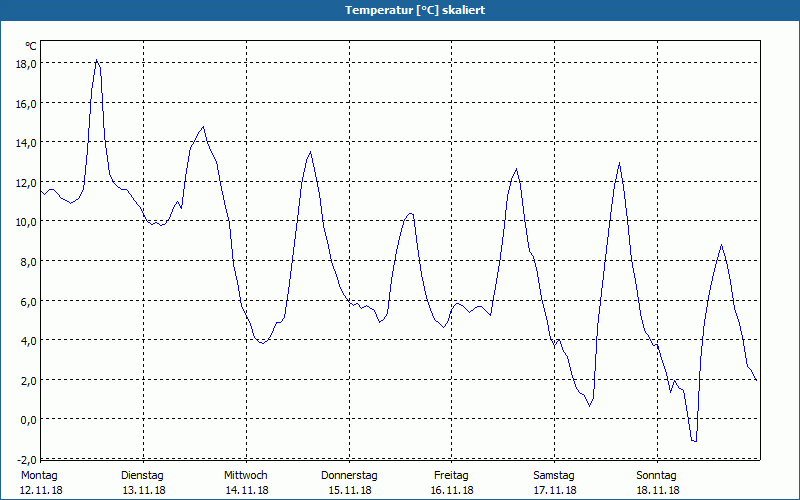Click the Mittwoch label on the time axis
This screenshot has width=800, height=500.
[x=245, y=475]
